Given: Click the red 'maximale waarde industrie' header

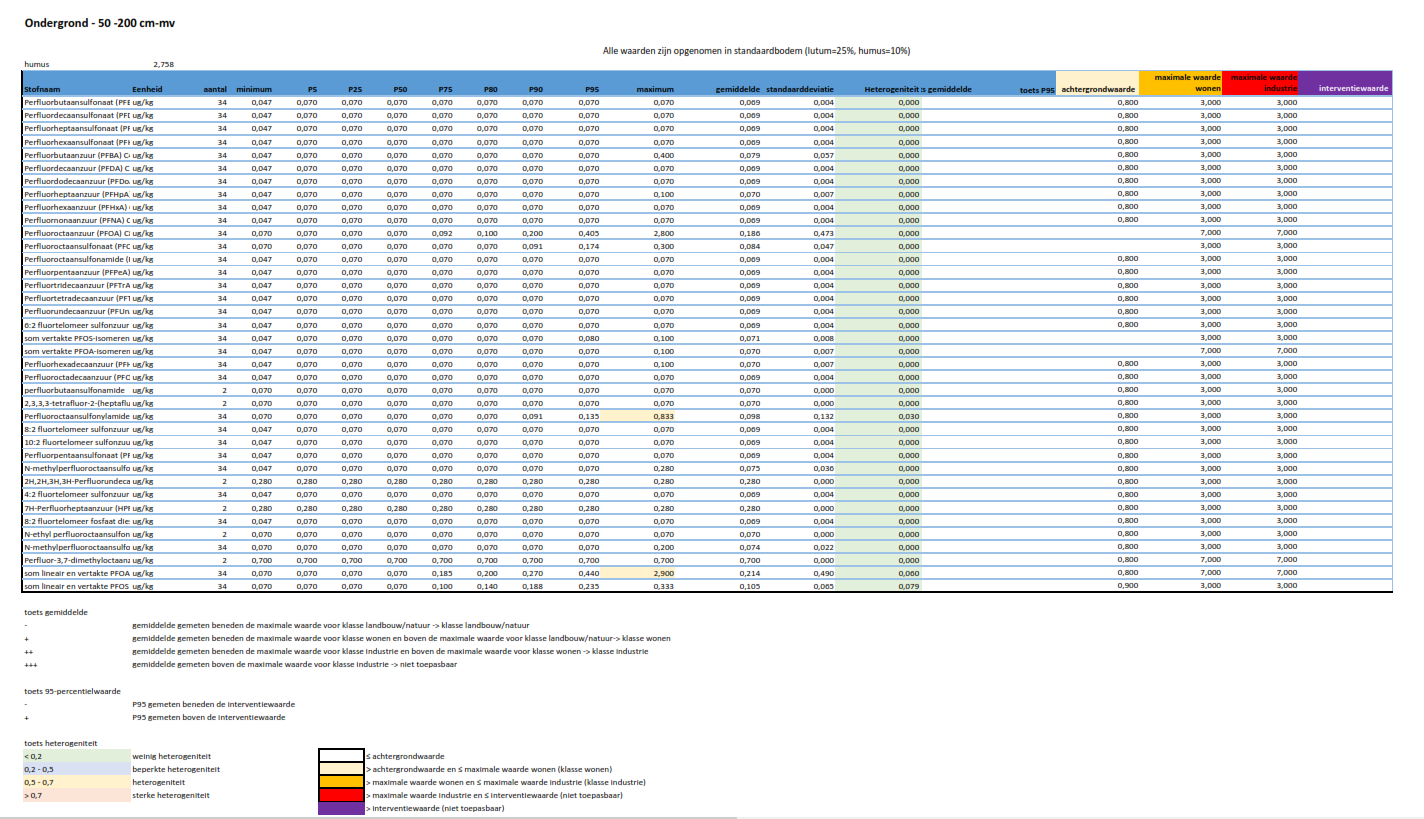Looking at the screenshot, I should [x=1263, y=83].
